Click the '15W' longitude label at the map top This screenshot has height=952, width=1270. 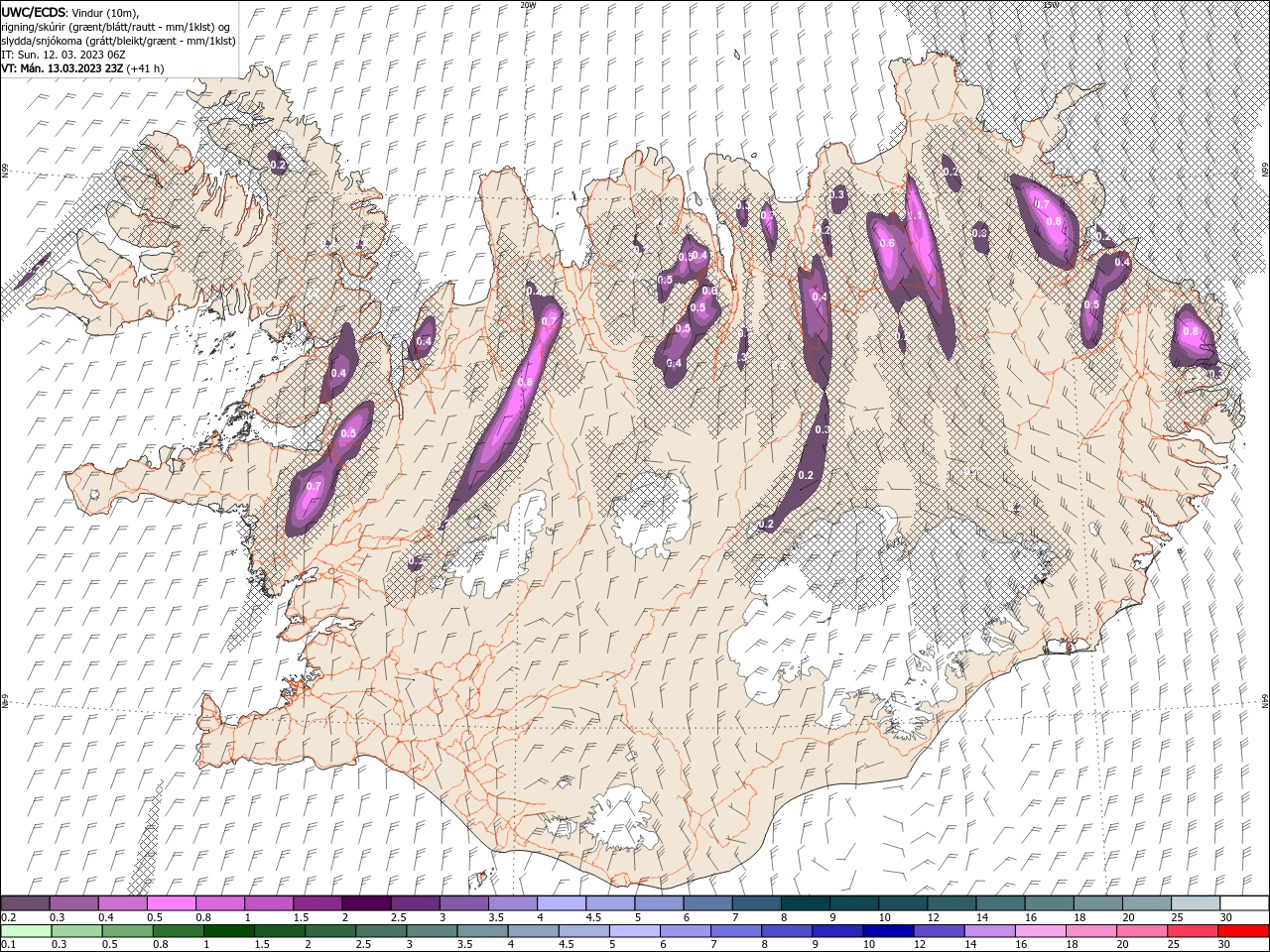1050,5
